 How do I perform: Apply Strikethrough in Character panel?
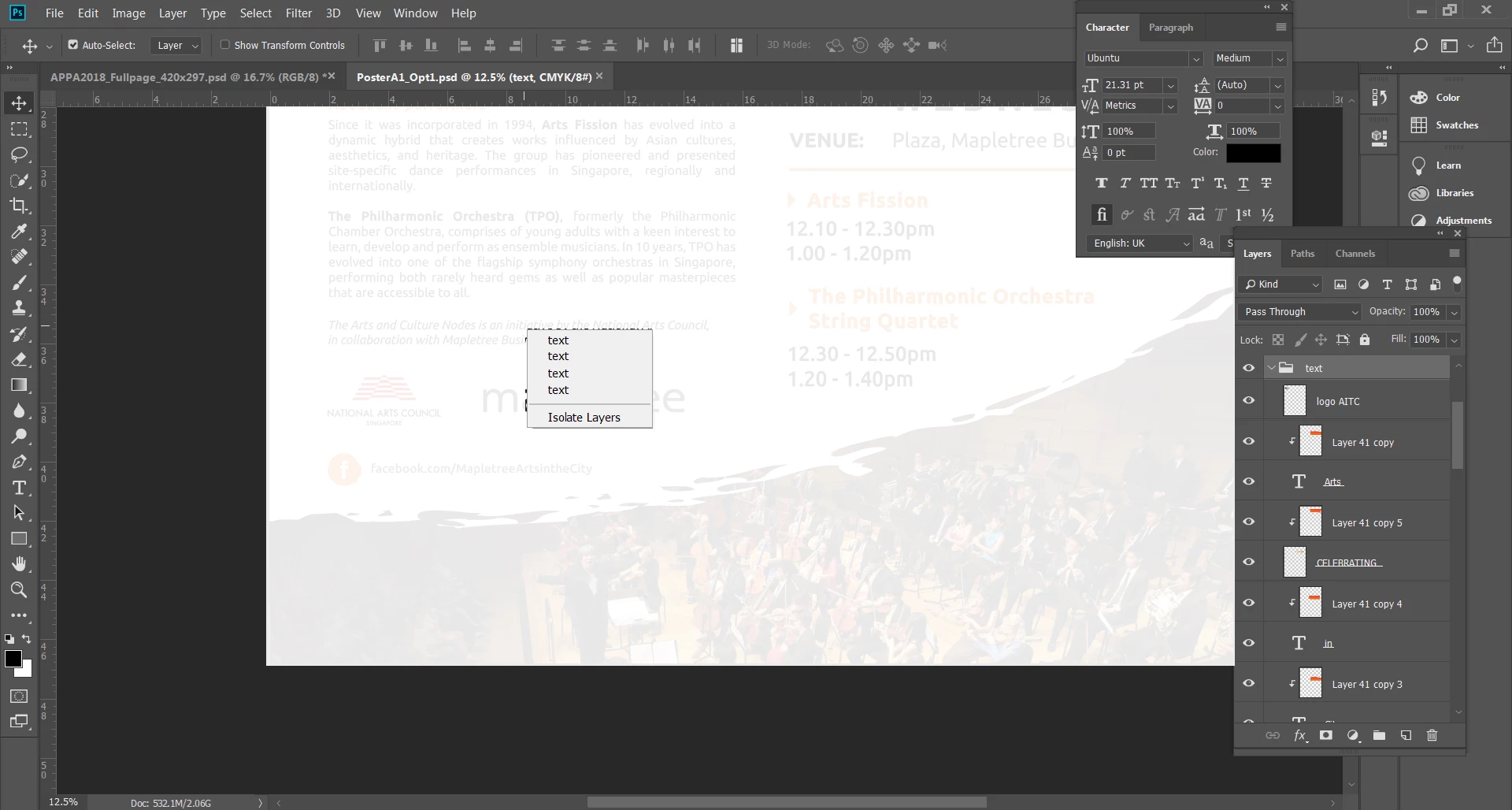coord(1266,184)
